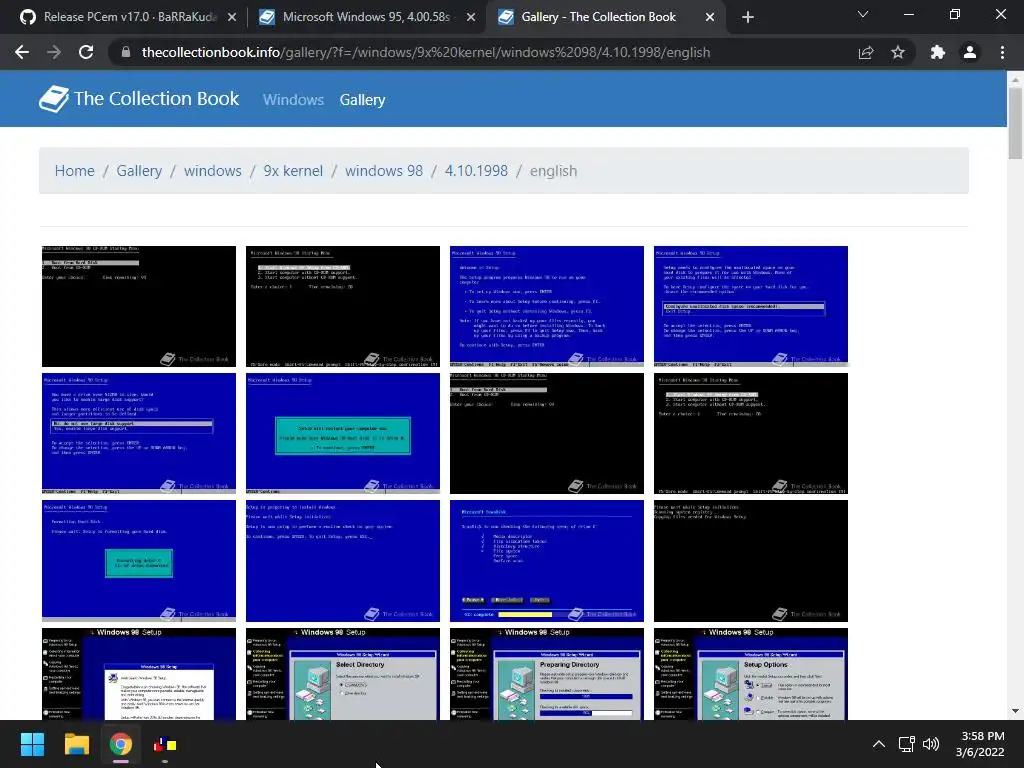This screenshot has width=1024, height=768.
Task: Close the Gallery - The Collection Book tab
Action: click(710, 18)
